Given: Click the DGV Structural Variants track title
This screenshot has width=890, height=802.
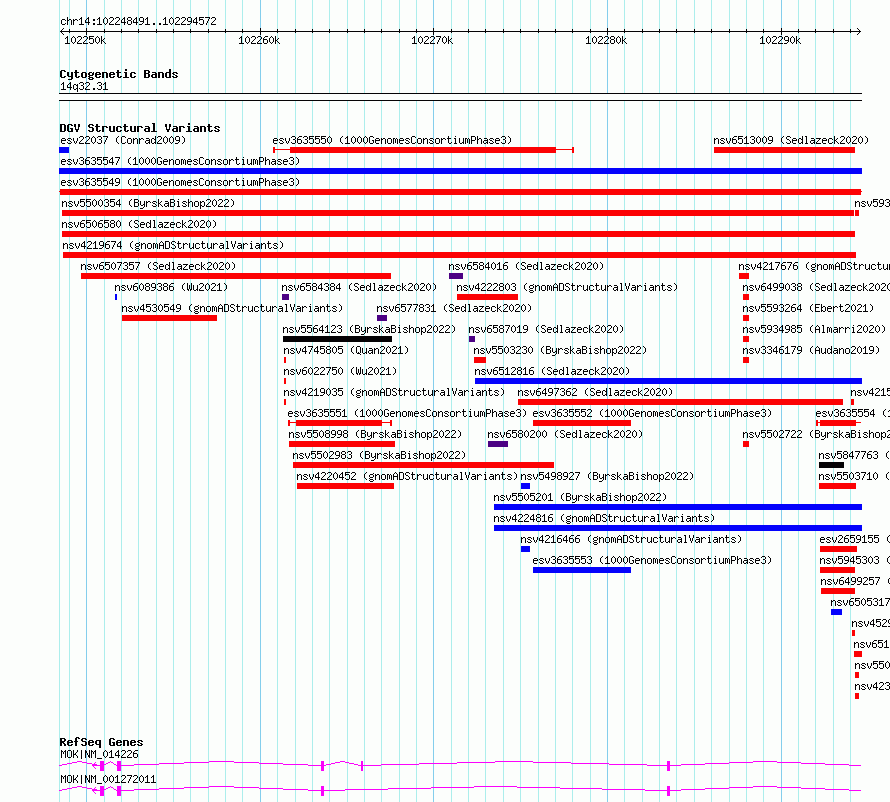Looking at the screenshot, I should (x=140, y=128).
